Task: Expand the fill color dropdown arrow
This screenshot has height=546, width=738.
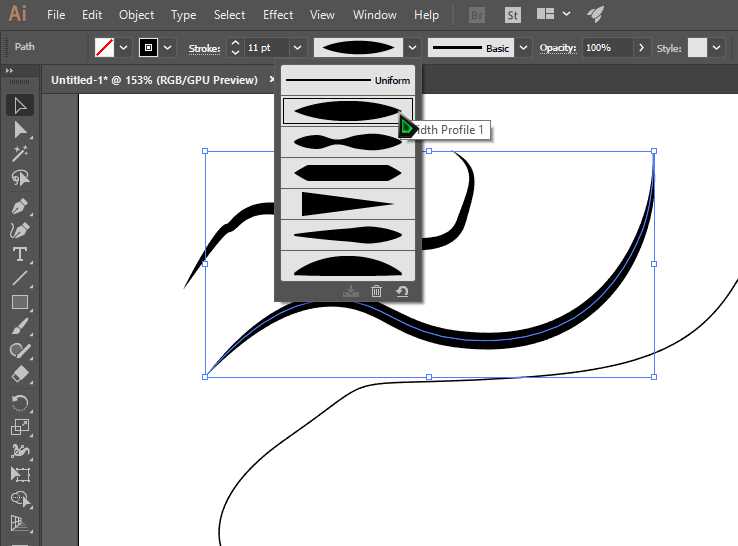Action: tap(123, 48)
